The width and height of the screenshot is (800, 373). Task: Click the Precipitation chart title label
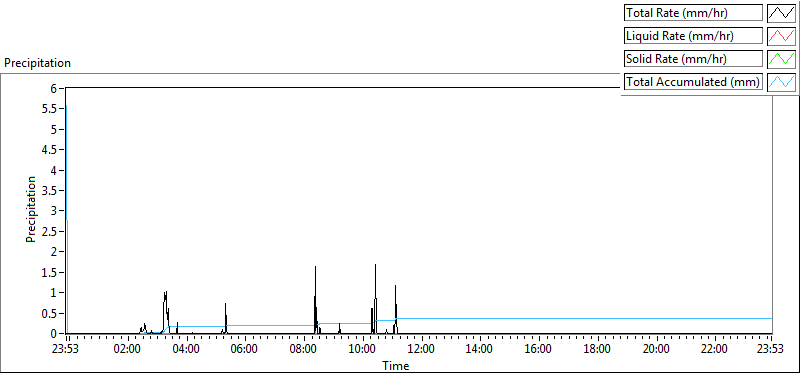point(37,63)
